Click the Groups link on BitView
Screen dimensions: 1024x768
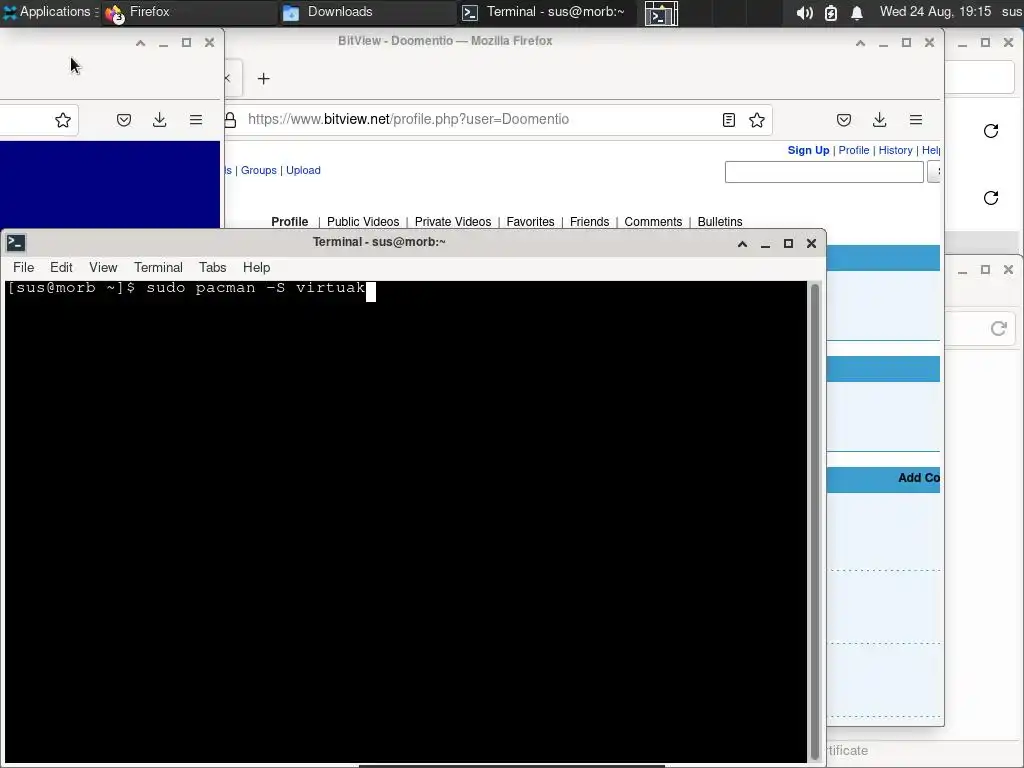pos(259,170)
